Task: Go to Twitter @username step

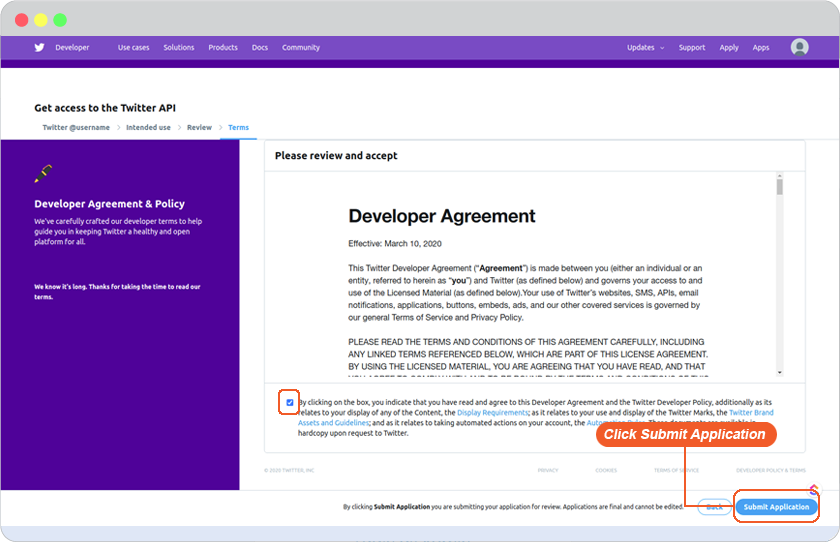Action: pos(76,127)
